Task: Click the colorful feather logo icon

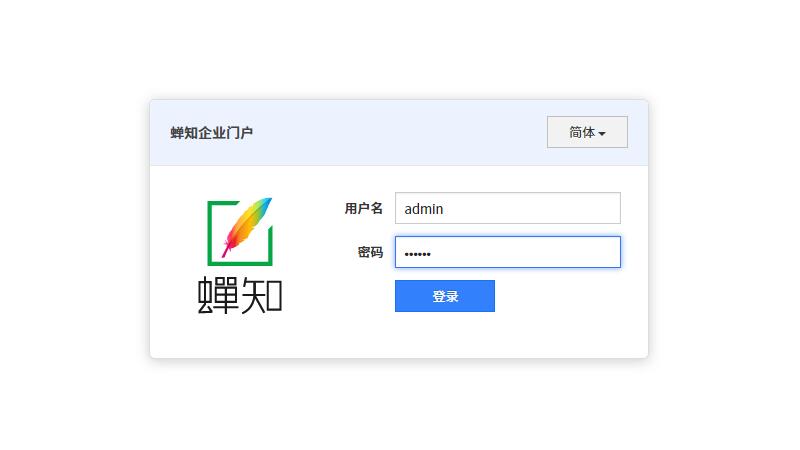Action: tap(247, 225)
